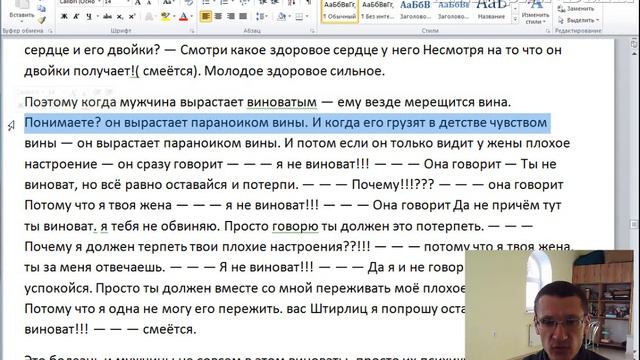
Task: Open highlight color dropdown arrow
Action: point(173,17)
